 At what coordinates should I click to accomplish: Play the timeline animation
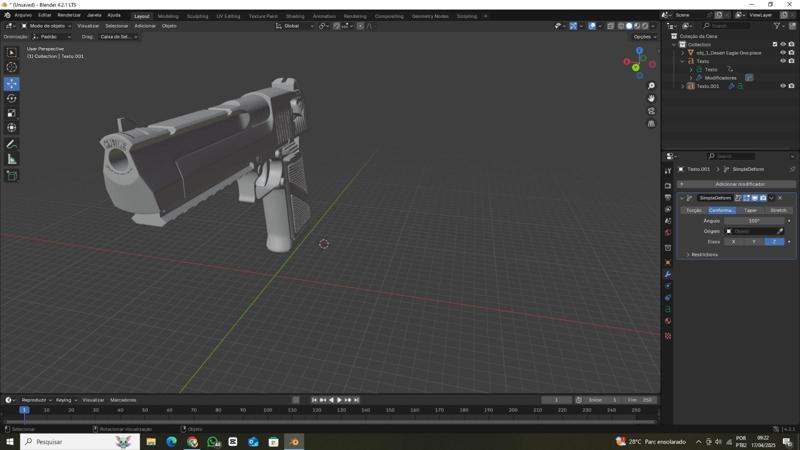[x=339, y=400]
